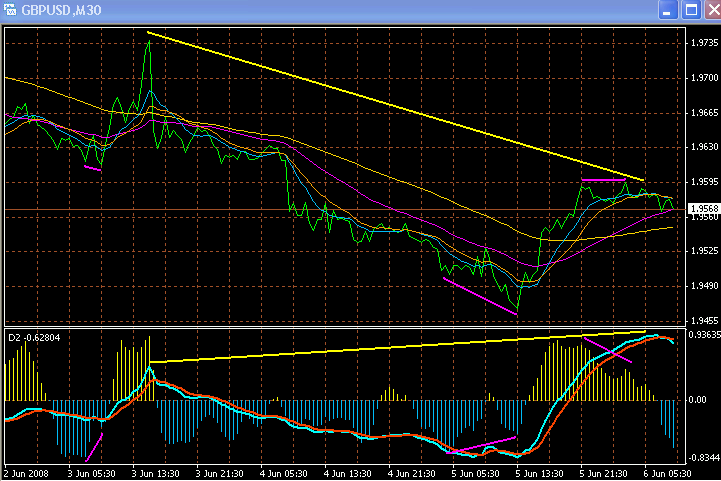Click the 1.9665 price scale label

tap(704, 113)
